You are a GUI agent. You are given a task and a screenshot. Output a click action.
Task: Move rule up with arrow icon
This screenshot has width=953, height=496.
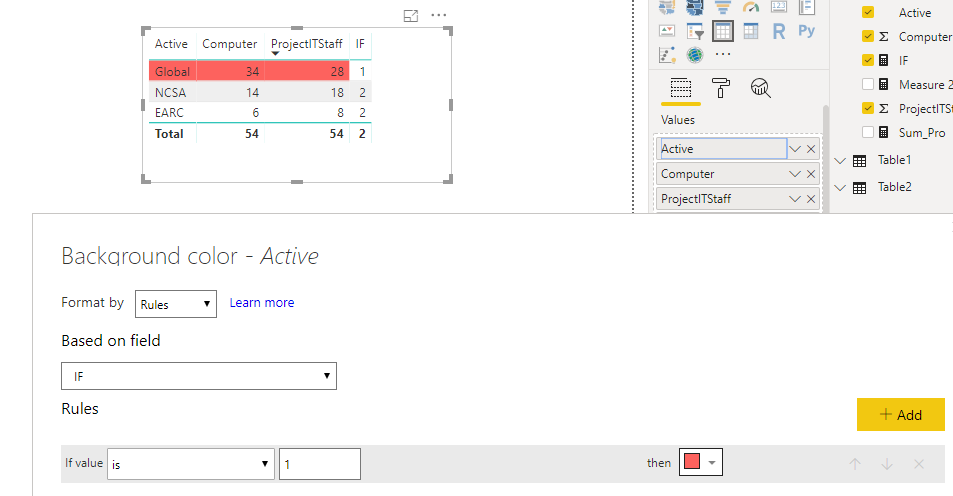[x=855, y=464]
